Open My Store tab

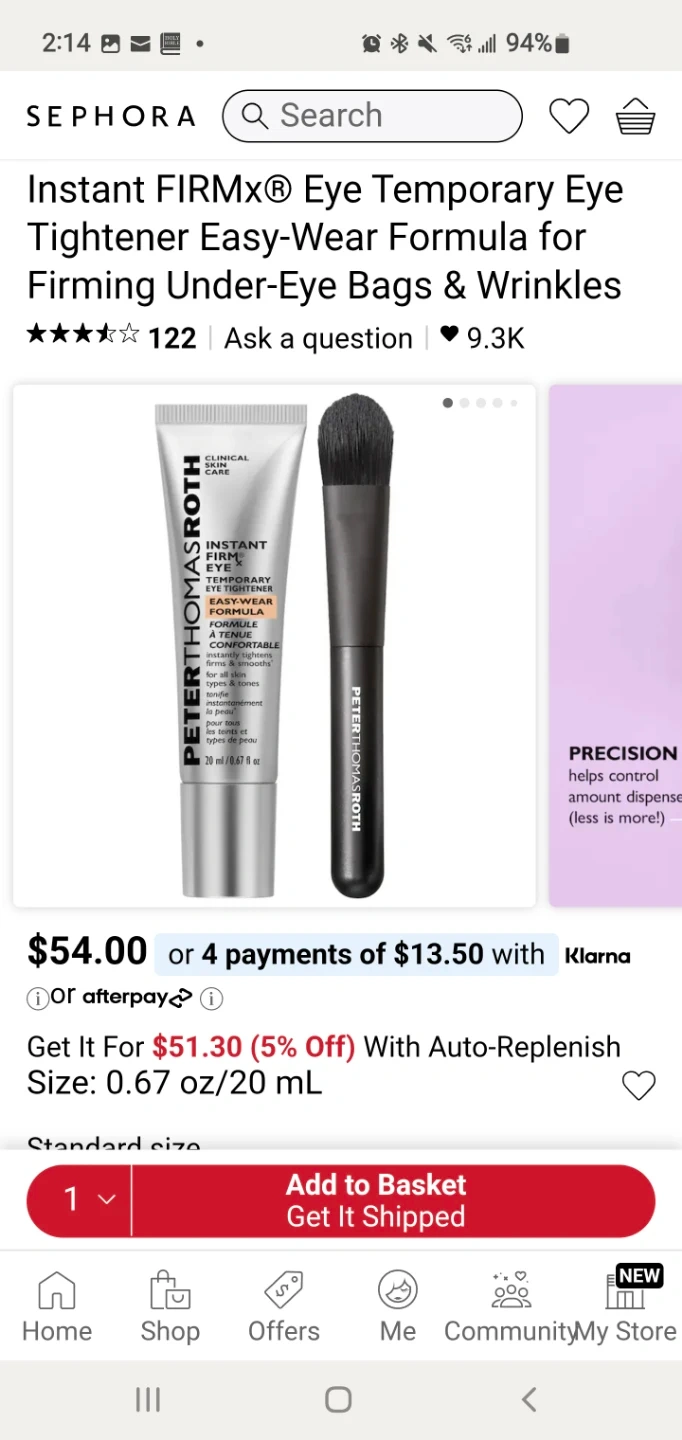coord(626,1305)
